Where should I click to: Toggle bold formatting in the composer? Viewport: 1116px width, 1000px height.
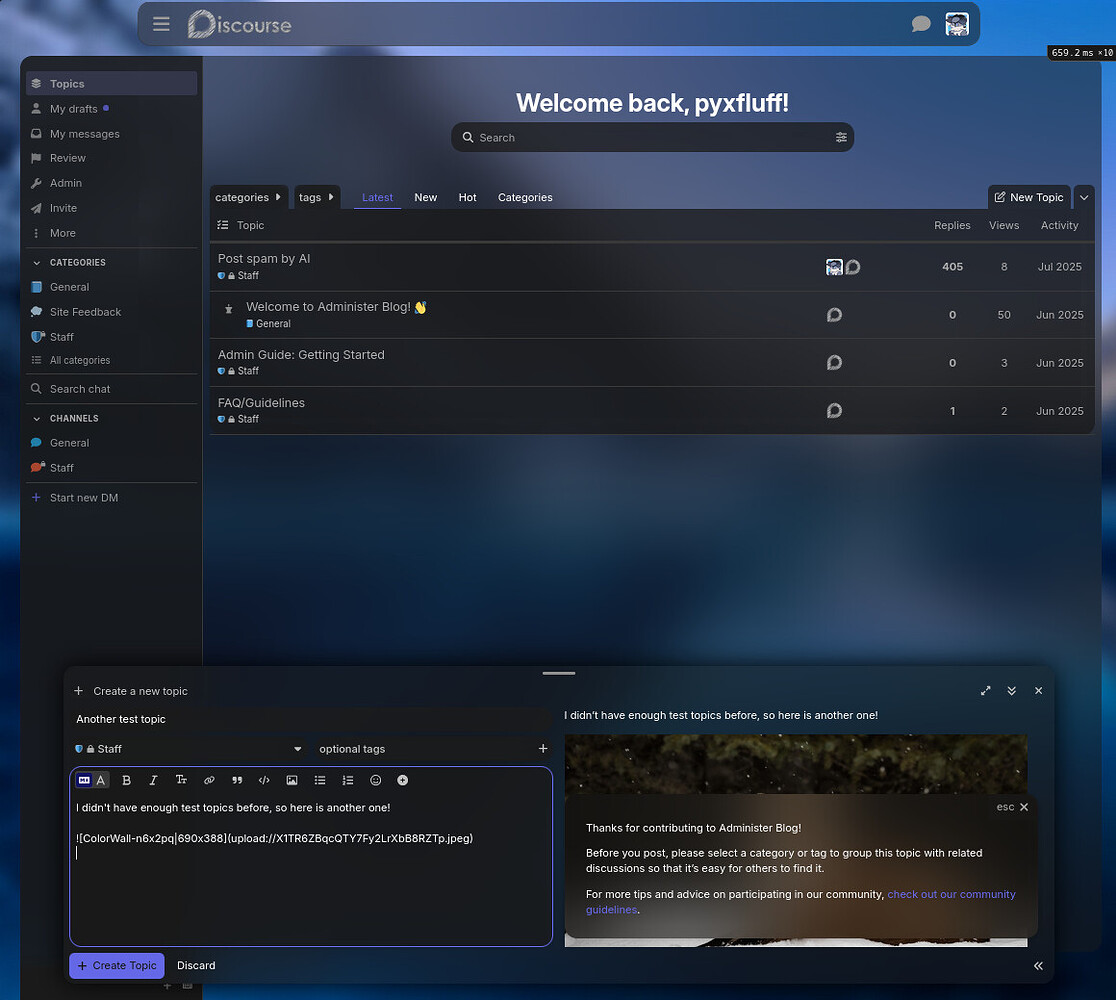tap(127, 780)
